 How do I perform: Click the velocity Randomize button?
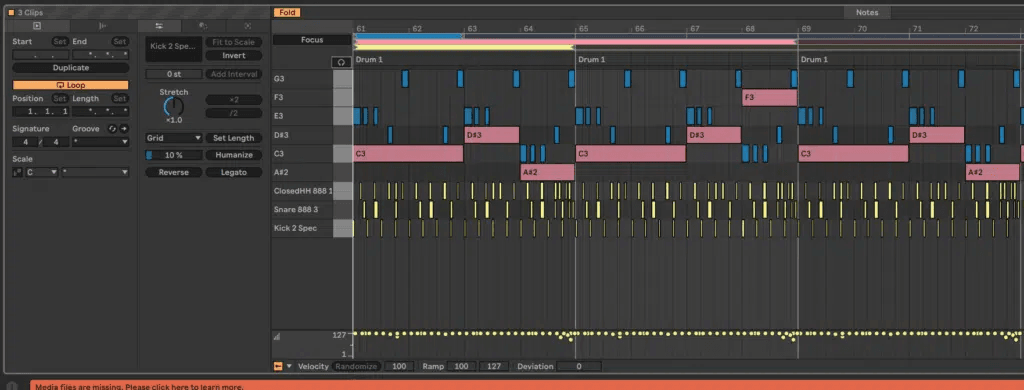[x=356, y=366]
